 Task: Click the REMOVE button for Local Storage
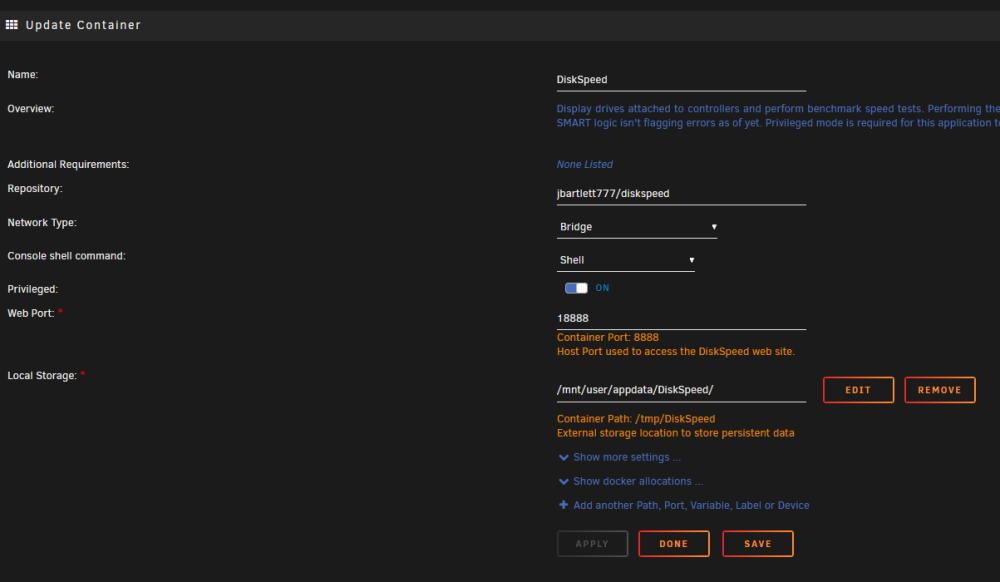tap(939, 390)
